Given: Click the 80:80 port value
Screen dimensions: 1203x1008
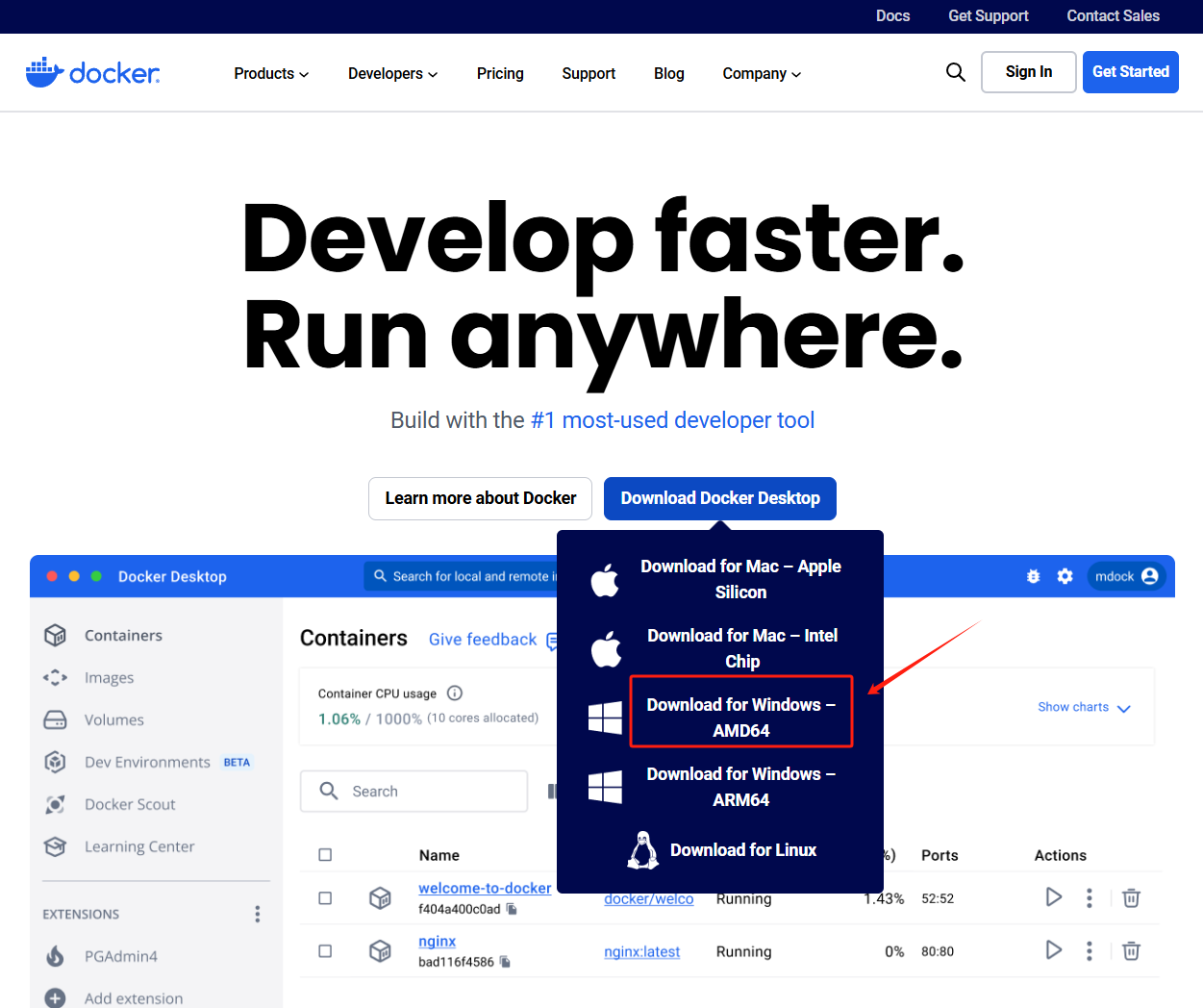Looking at the screenshot, I should click(x=938, y=951).
